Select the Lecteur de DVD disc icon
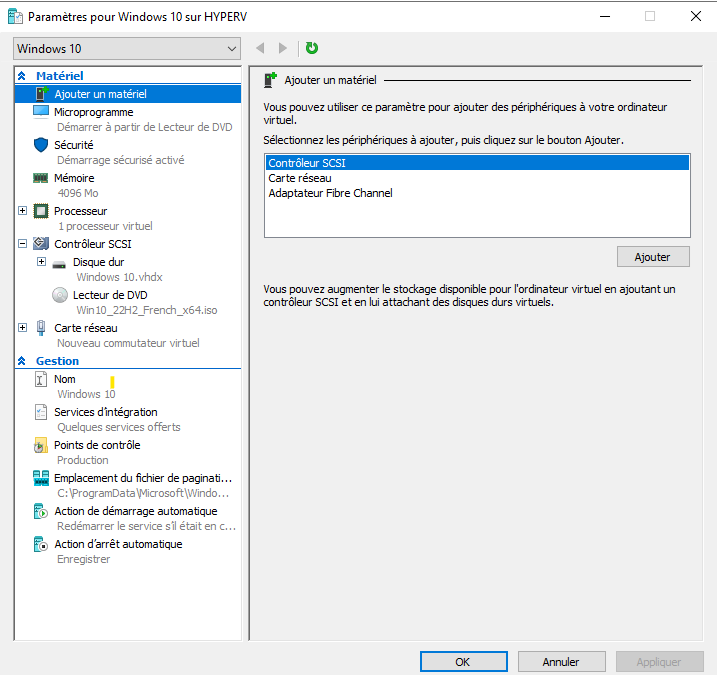Screen dimensions: 717x675 click(x=60, y=295)
